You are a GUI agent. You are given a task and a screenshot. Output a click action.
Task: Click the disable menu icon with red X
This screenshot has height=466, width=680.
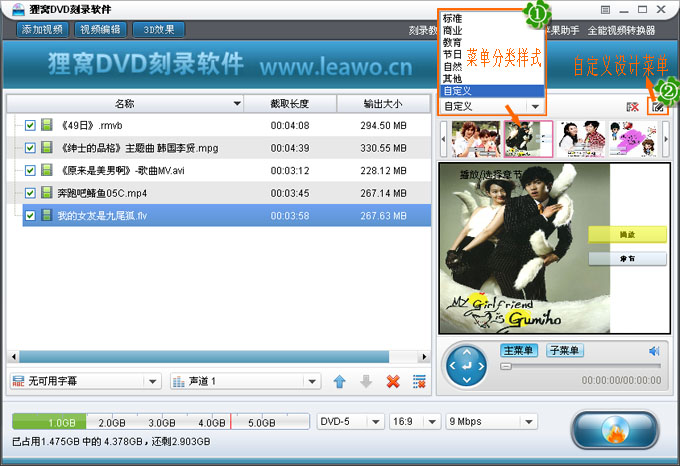(633, 107)
